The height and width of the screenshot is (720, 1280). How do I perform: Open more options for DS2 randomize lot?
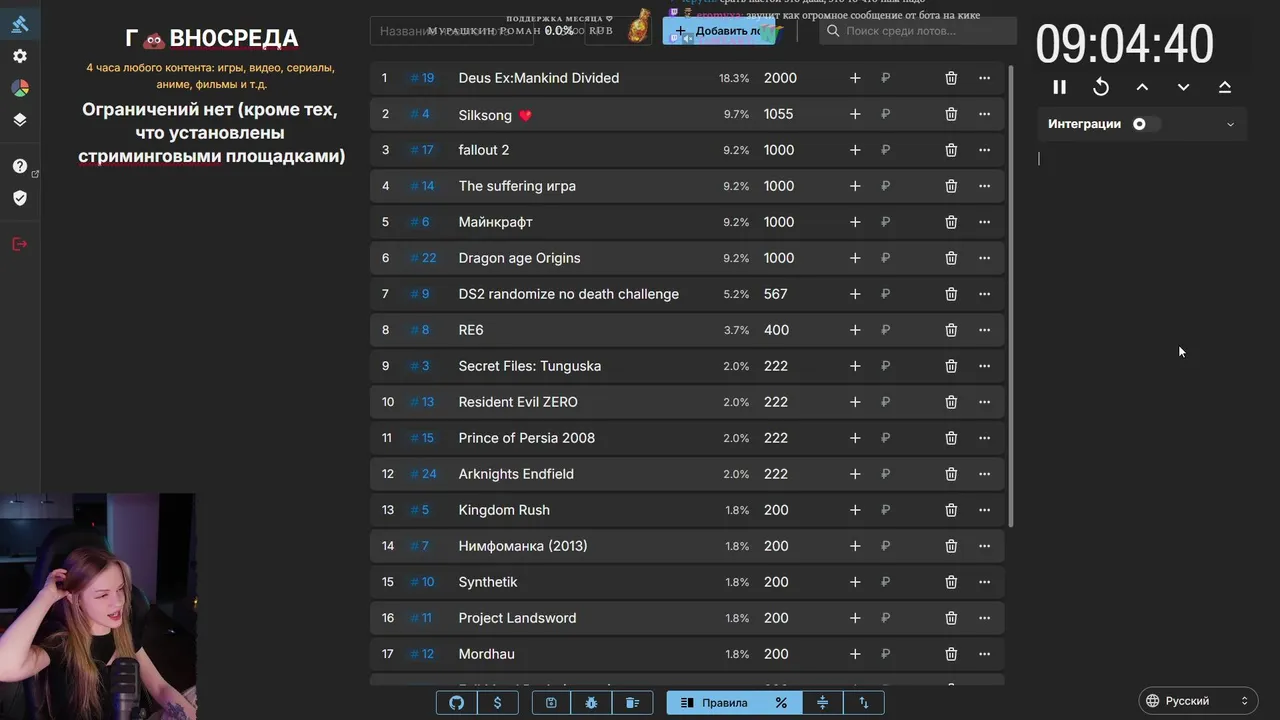[x=985, y=294]
